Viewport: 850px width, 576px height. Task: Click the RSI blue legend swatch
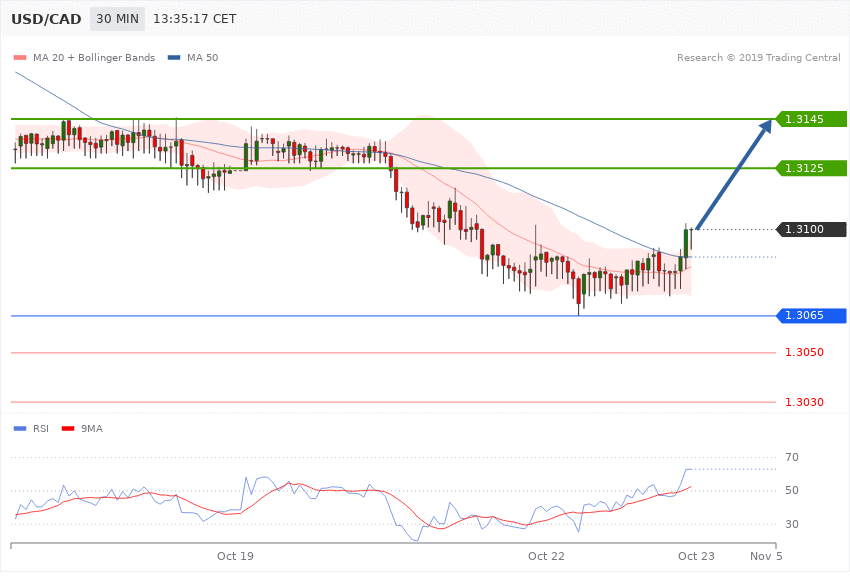pos(20,429)
